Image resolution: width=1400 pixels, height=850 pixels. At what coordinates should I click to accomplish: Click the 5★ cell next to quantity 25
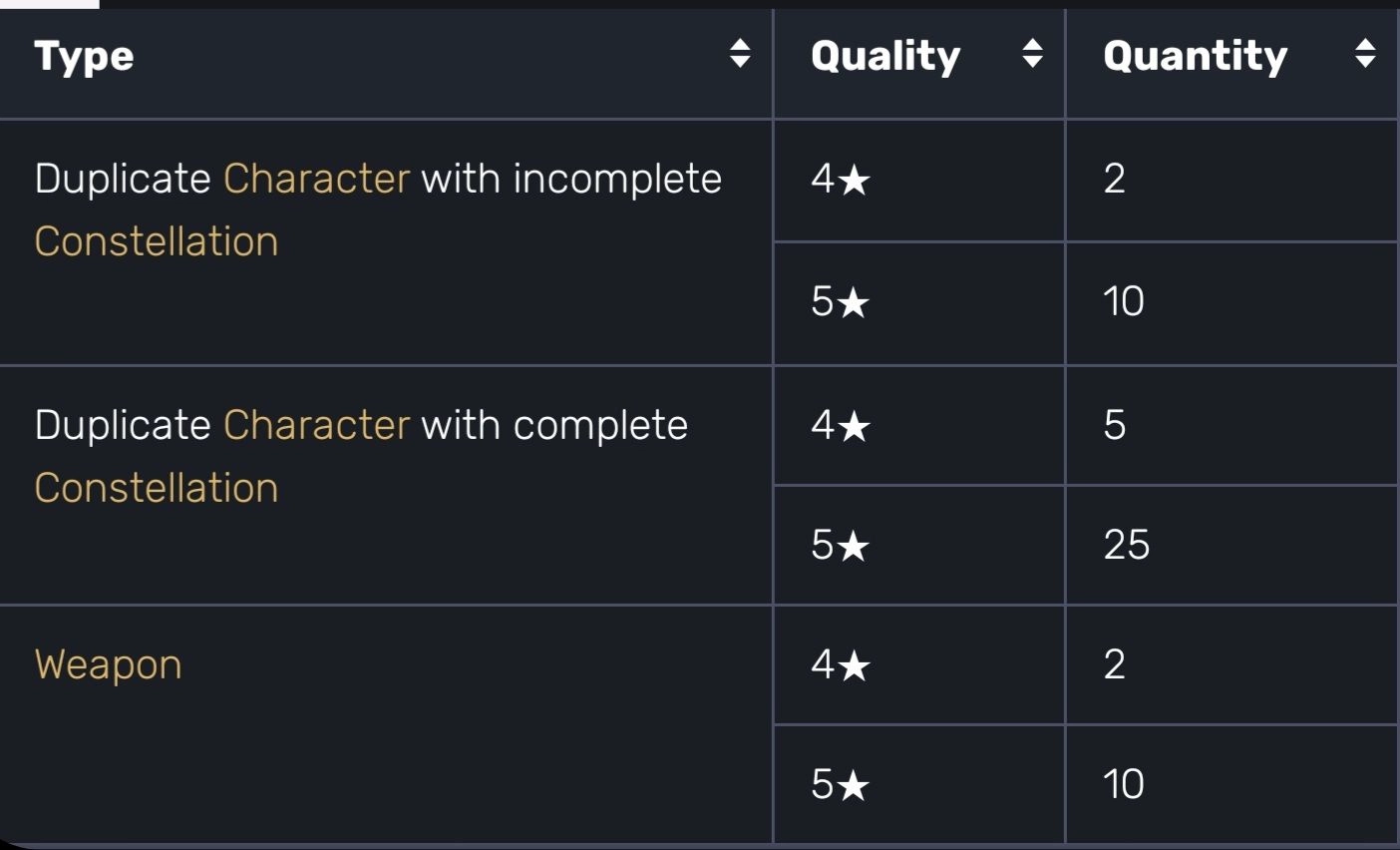click(x=841, y=546)
